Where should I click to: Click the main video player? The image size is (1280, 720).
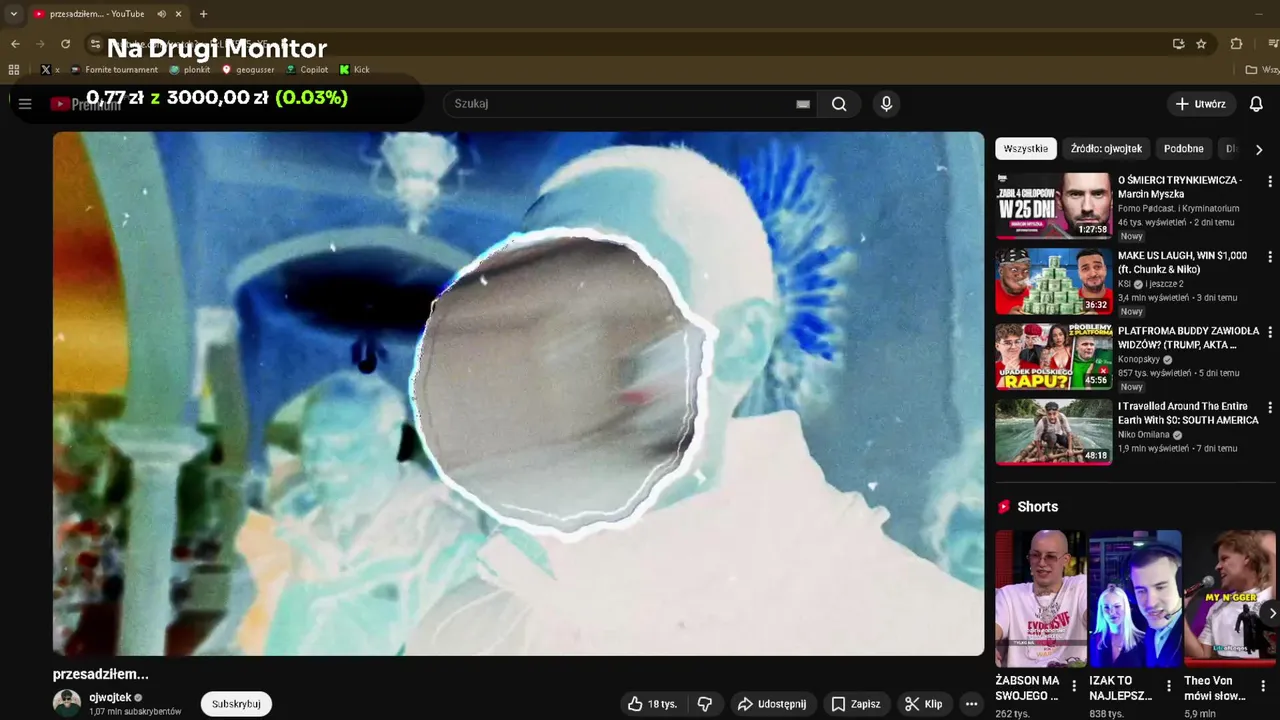(518, 394)
